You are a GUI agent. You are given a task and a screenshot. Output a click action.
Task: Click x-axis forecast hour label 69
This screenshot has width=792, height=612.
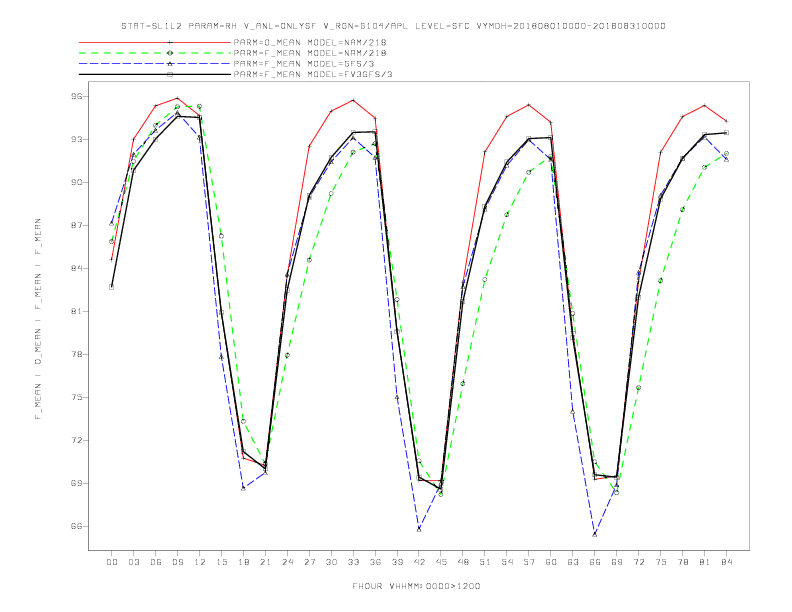coord(617,562)
